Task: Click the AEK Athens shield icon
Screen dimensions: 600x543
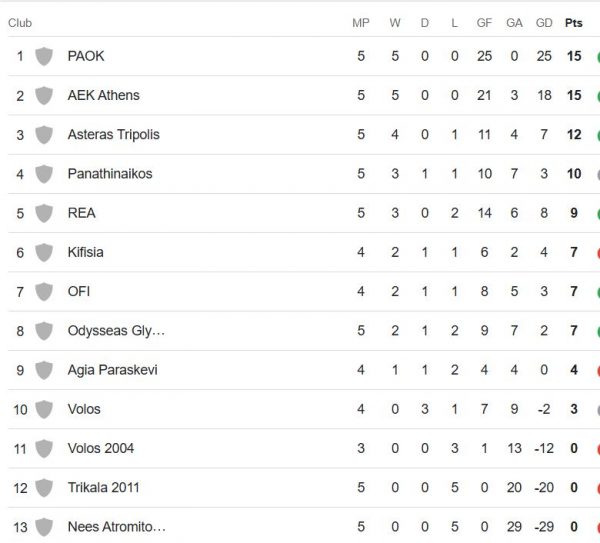Action: pos(43,95)
